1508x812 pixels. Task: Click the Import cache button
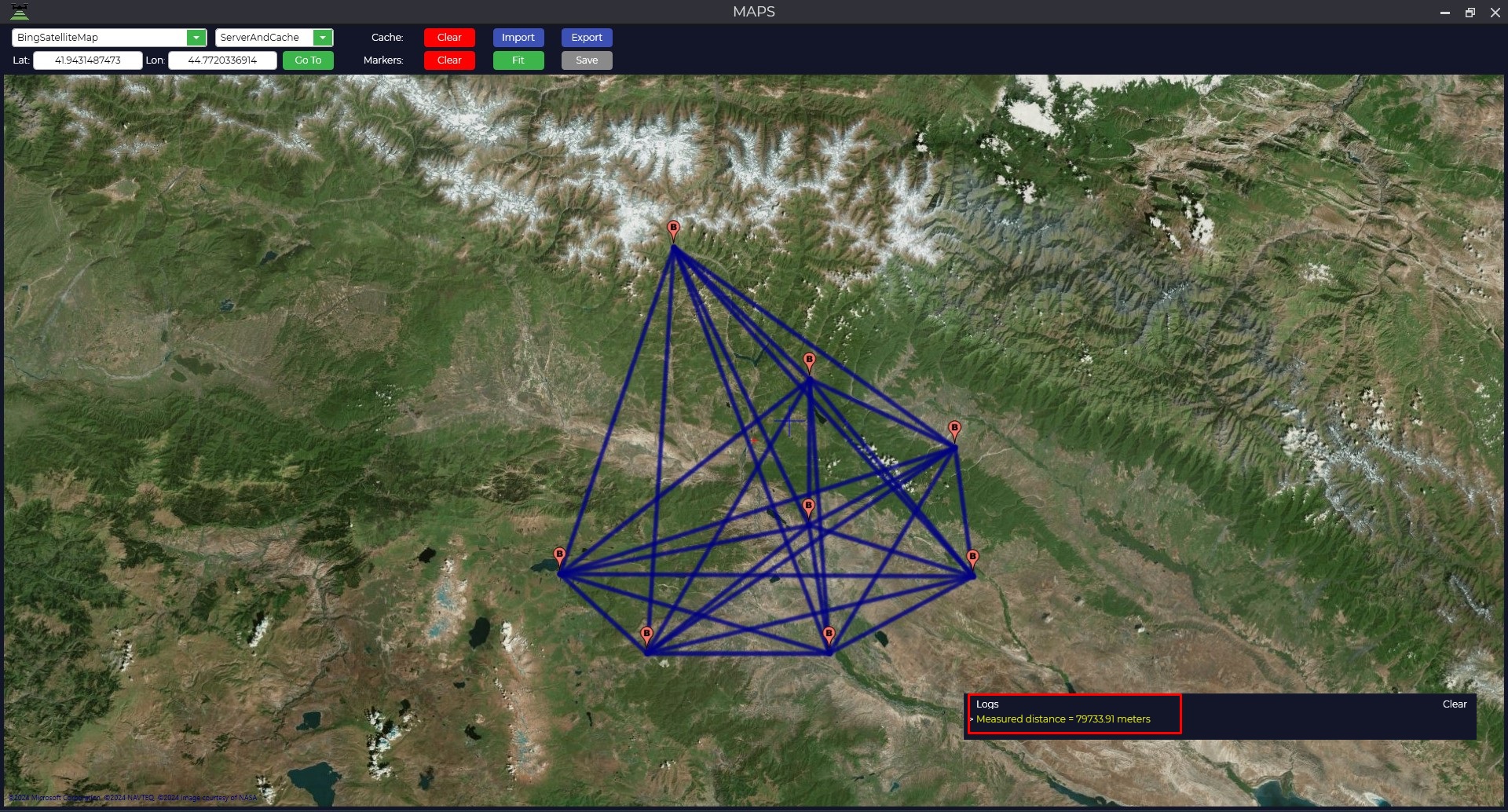coord(518,38)
